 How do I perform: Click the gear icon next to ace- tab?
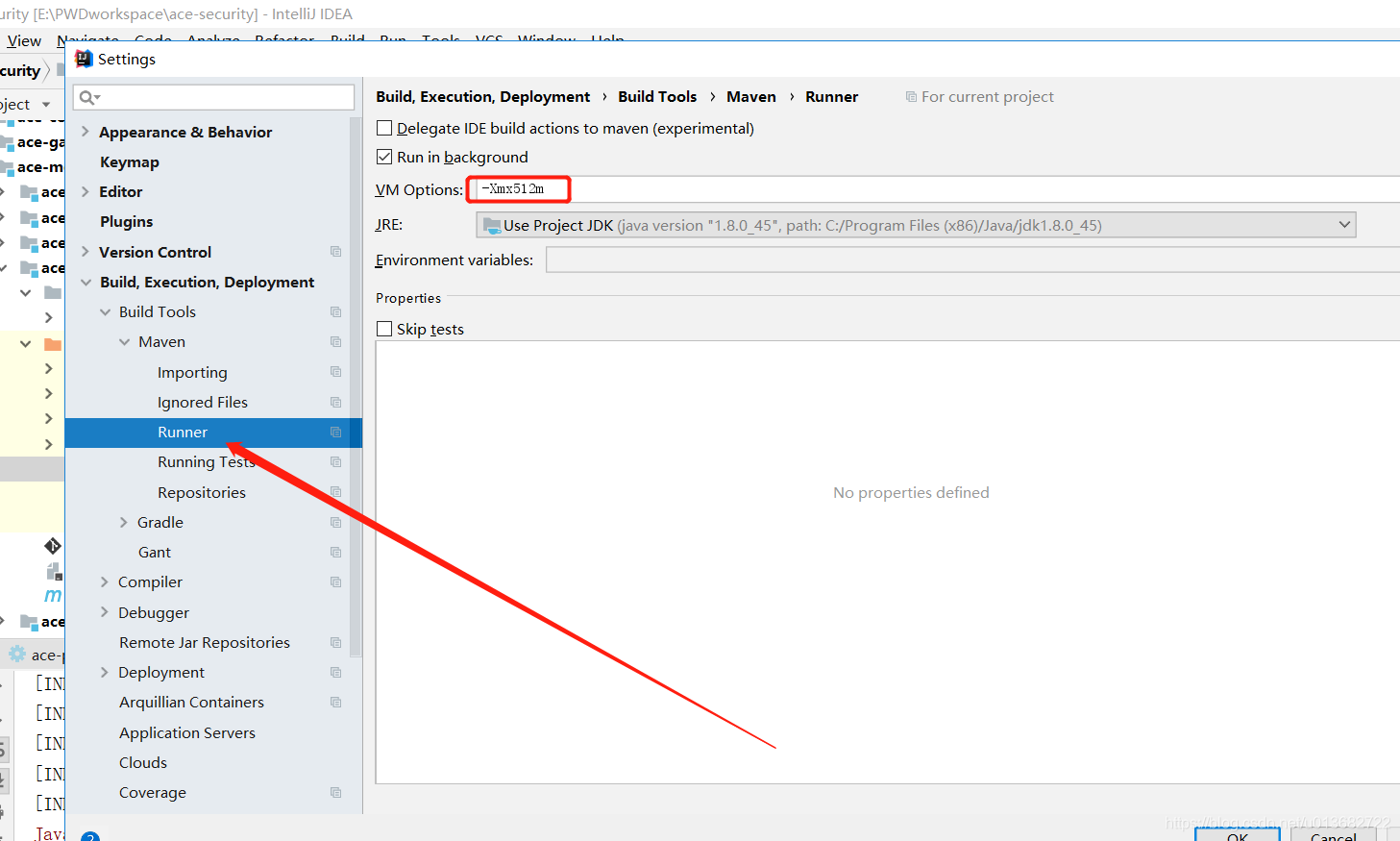(x=17, y=655)
